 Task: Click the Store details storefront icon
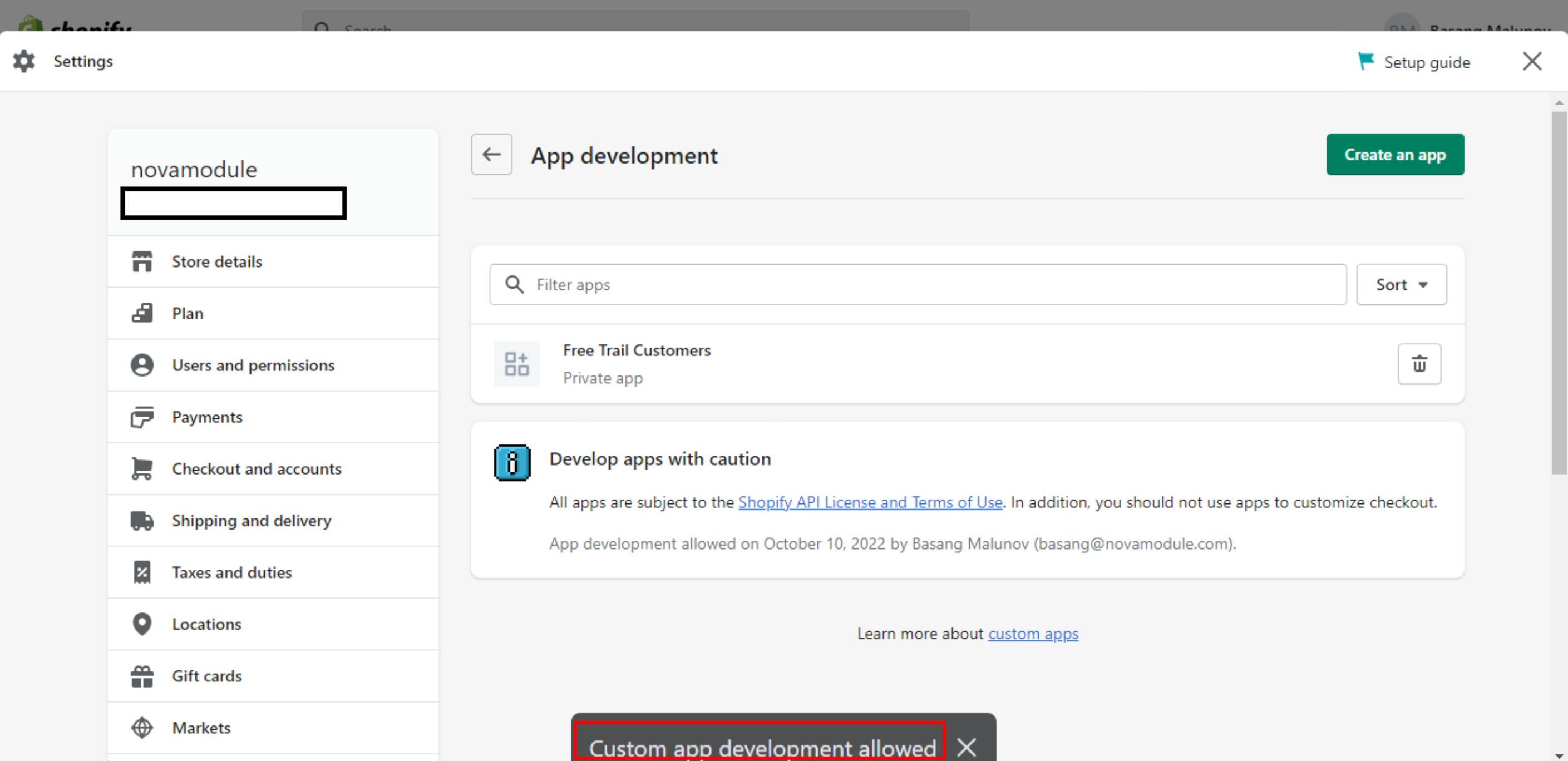pyautogui.click(x=142, y=261)
